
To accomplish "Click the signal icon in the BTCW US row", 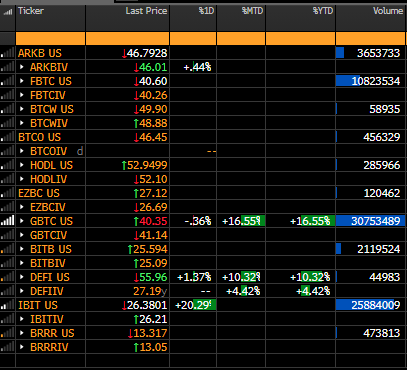I will 7,109.
